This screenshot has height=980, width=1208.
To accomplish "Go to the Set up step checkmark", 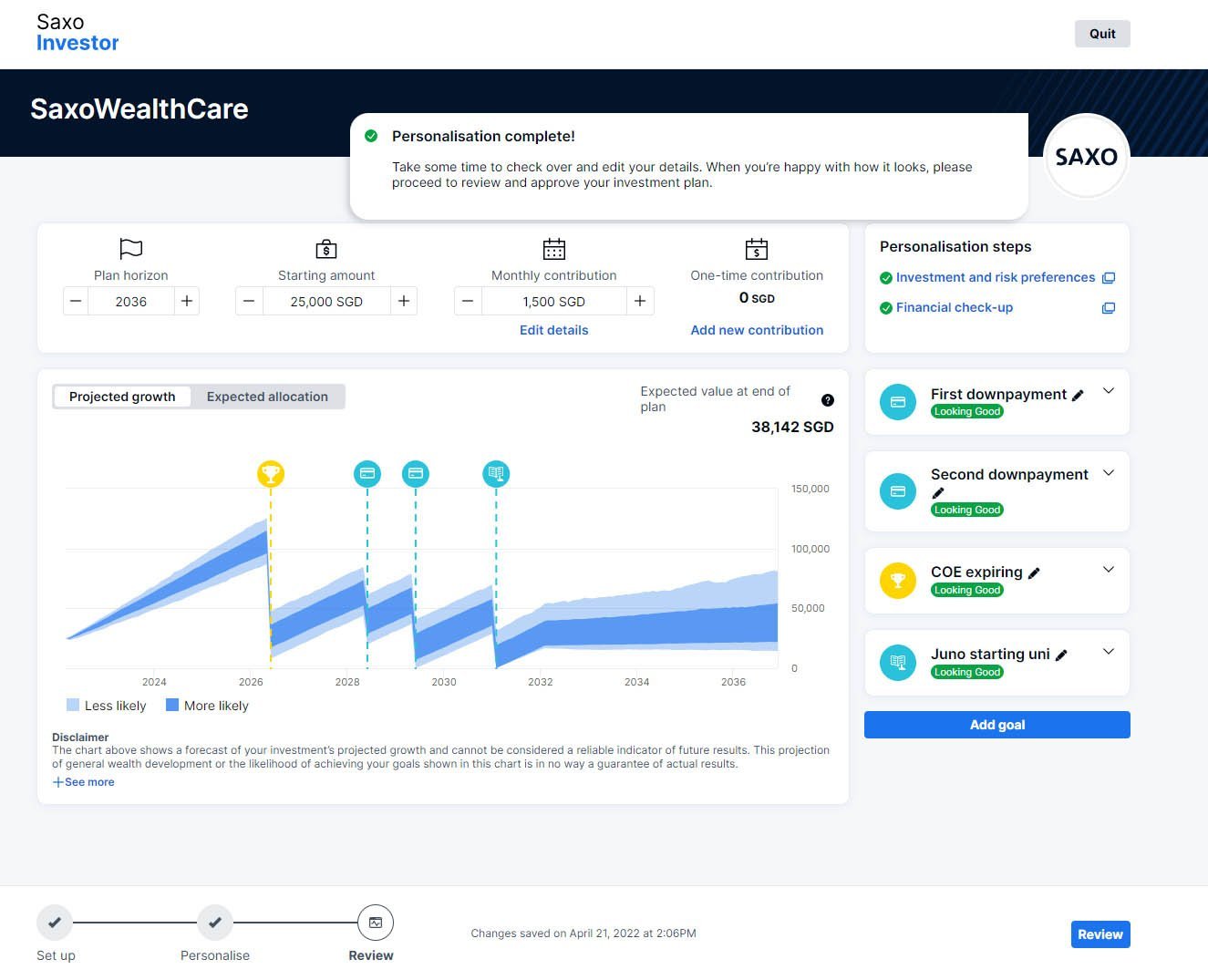I will (55, 923).
